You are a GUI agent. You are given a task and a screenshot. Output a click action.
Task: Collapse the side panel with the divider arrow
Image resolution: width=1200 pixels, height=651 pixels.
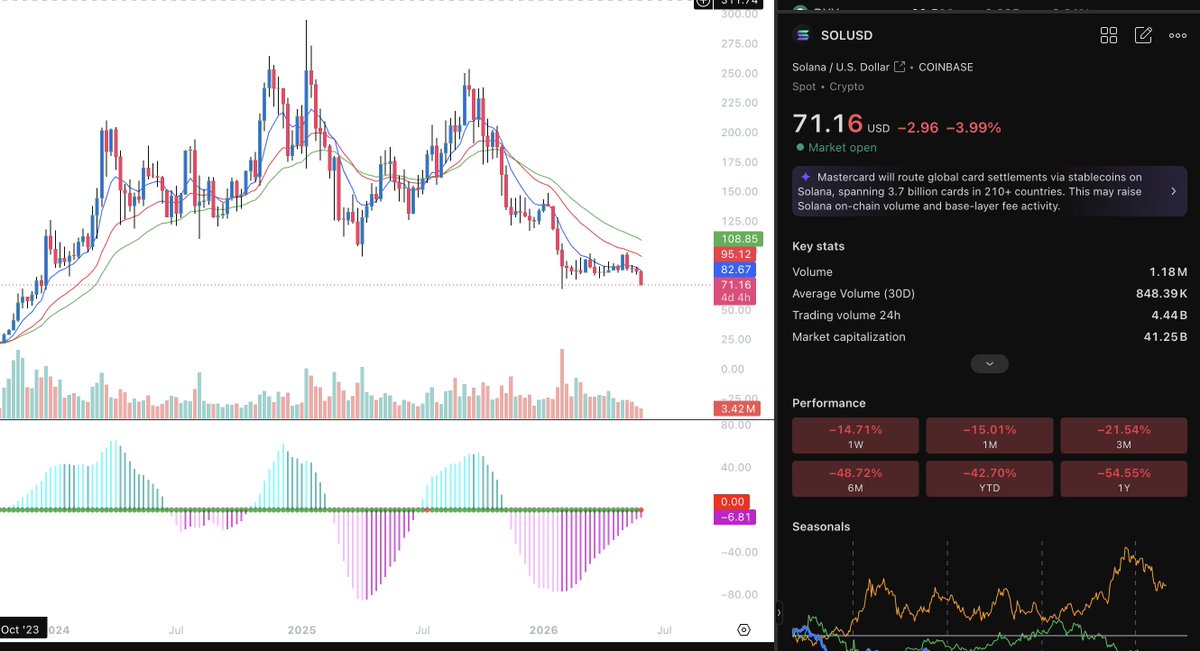coord(779,612)
